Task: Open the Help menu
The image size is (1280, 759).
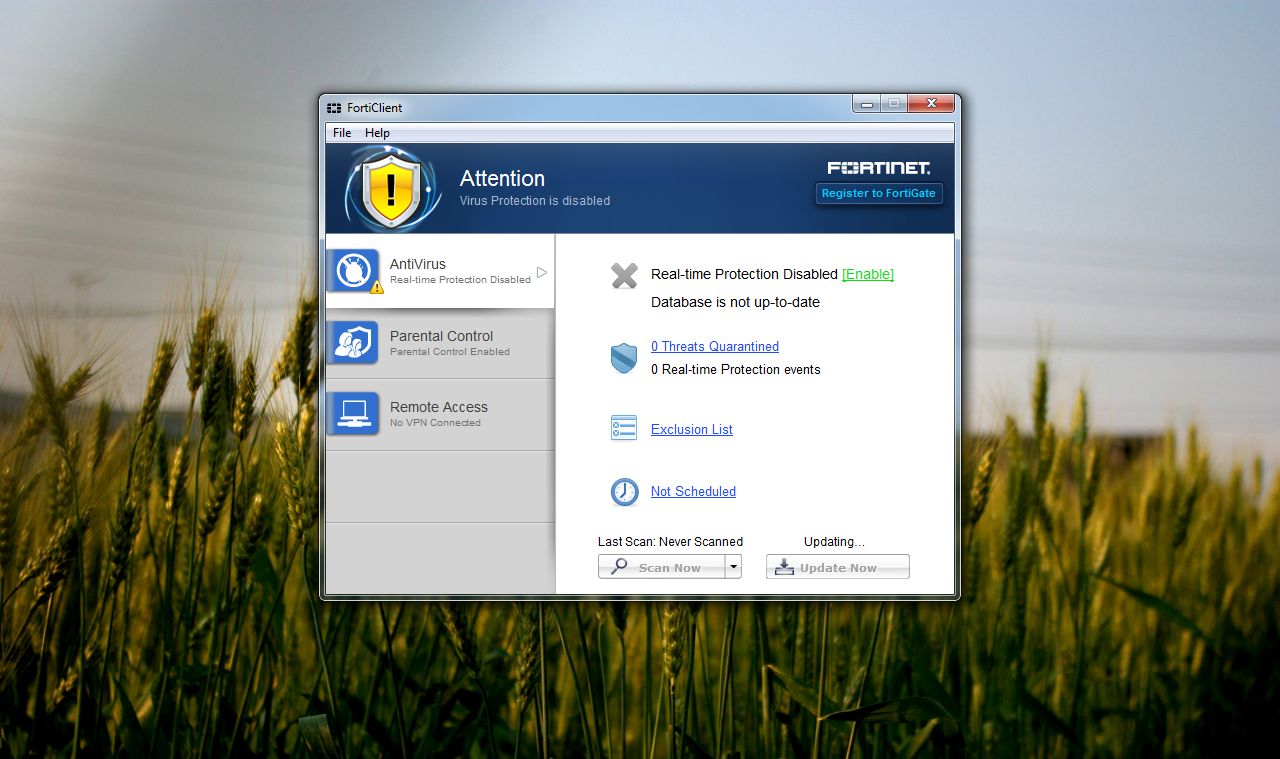Action: [377, 132]
